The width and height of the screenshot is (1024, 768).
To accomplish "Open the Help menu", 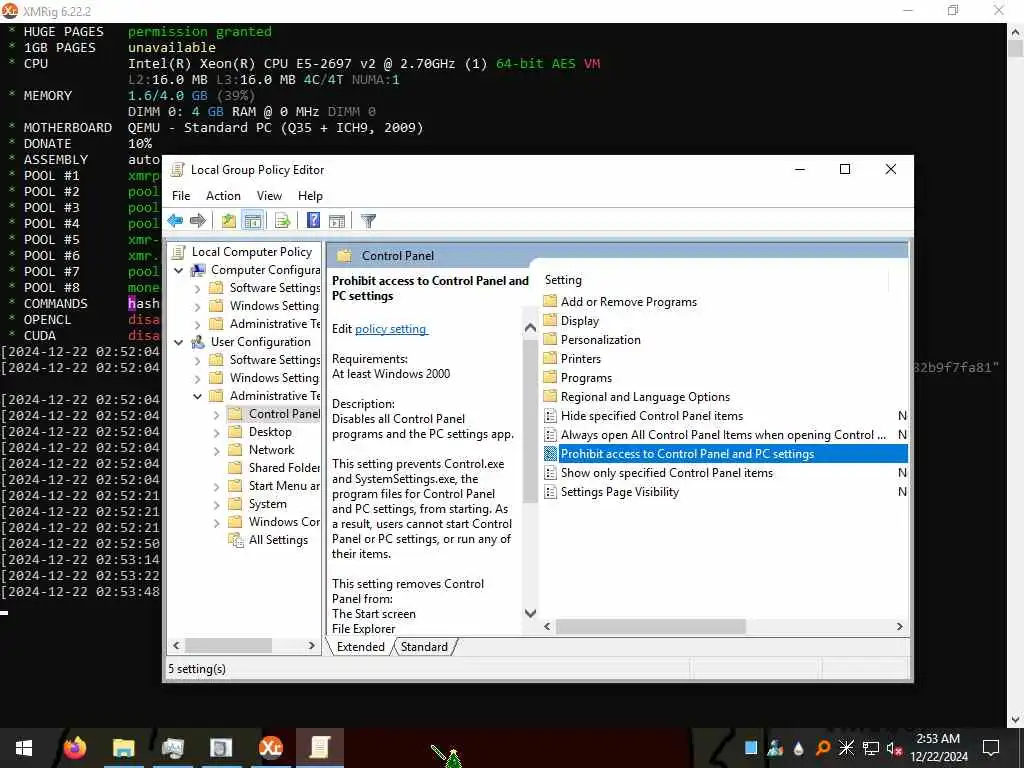I will coord(310,196).
